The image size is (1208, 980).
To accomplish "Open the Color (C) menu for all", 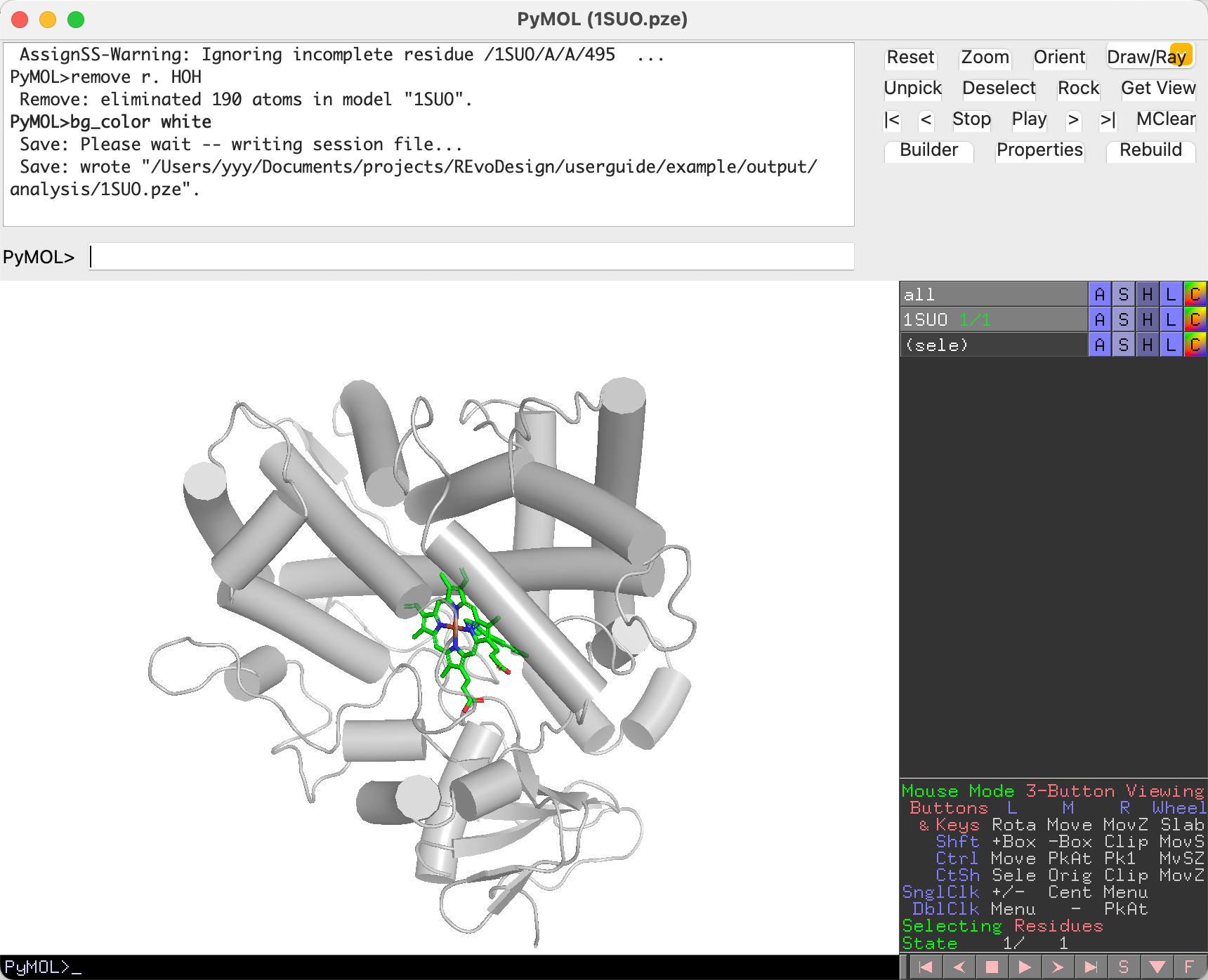I will [x=1195, y=294].
